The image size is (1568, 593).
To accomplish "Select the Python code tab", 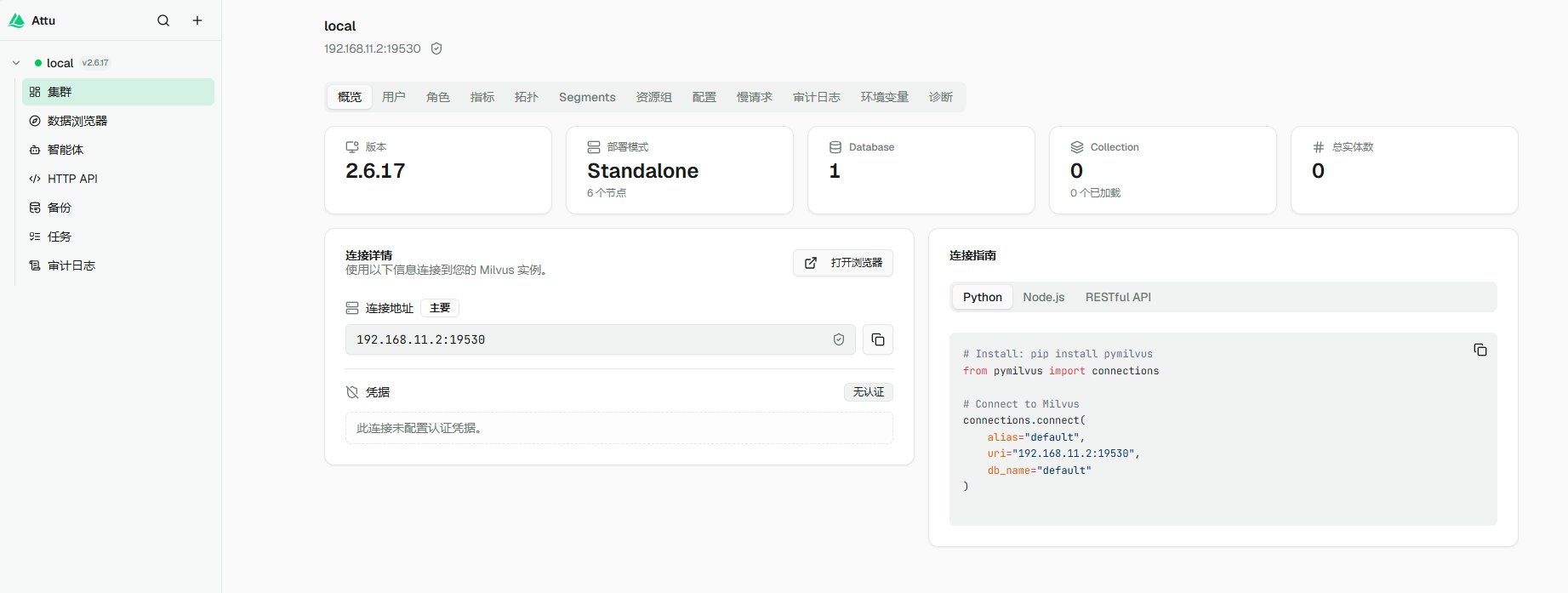I will tap(983, 297).
